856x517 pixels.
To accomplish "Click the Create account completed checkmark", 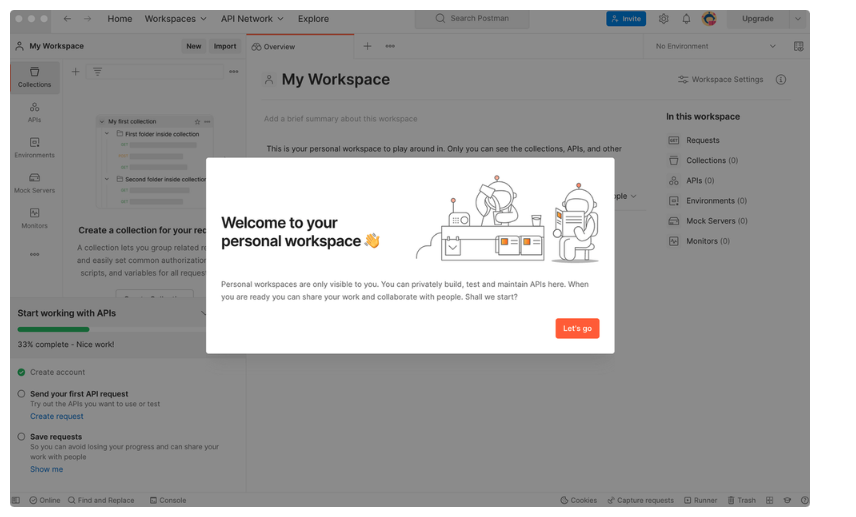I will pos(21,372).
